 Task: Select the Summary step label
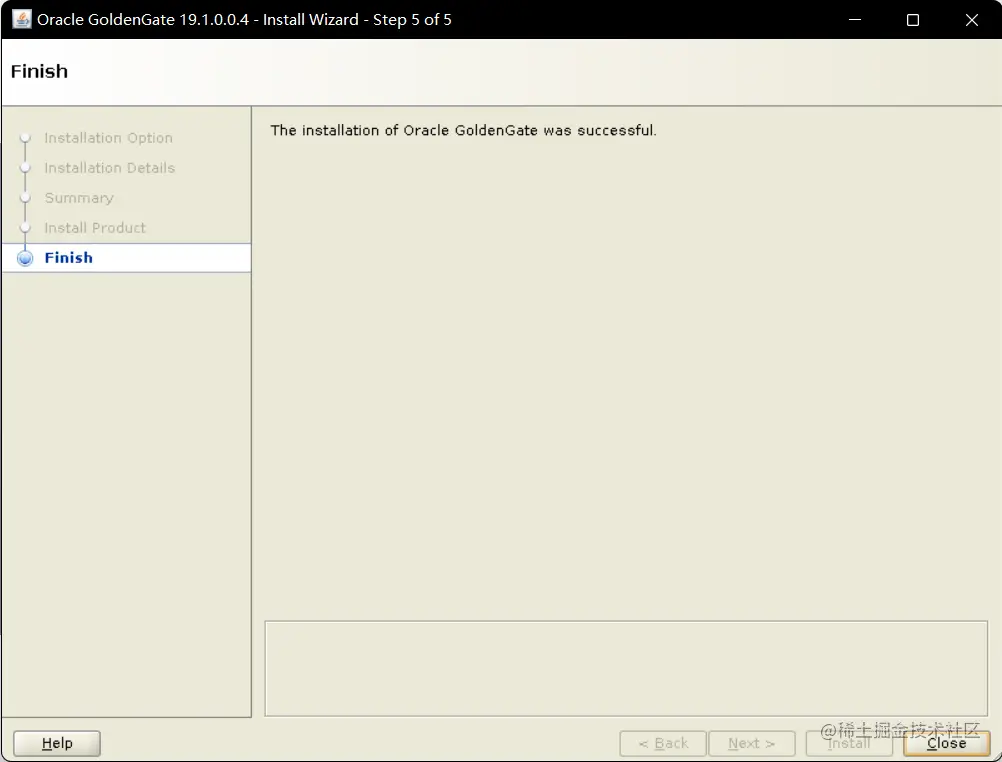[x=78, y=197]
